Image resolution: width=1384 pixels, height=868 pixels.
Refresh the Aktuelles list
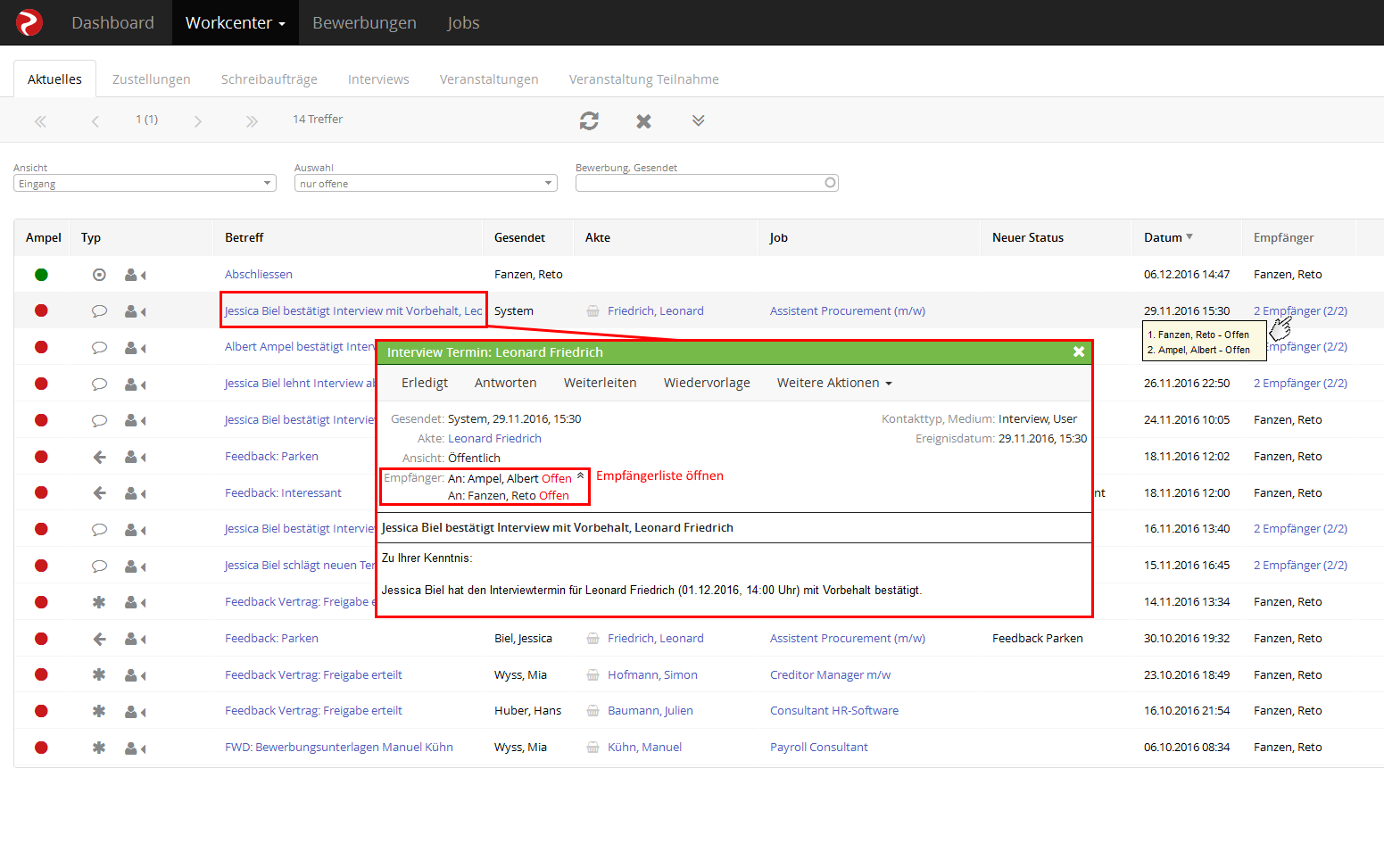[x=589, y=120]
